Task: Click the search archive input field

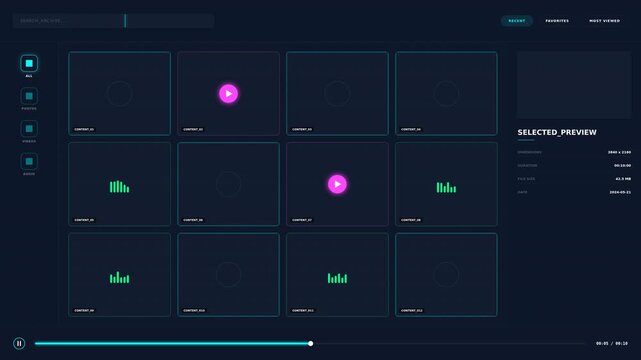Action: [x=113, y=20]
